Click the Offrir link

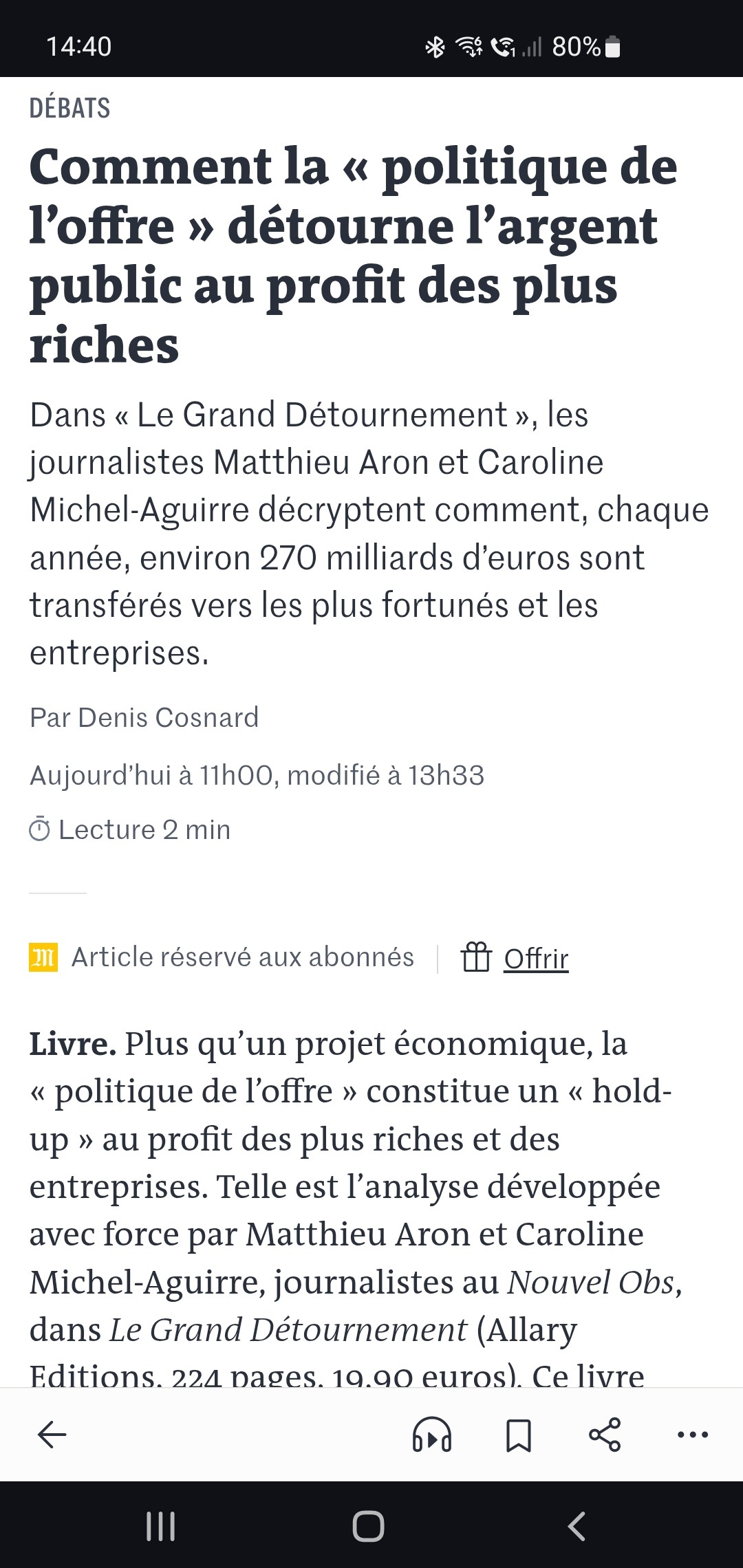[x=536, y=958]
